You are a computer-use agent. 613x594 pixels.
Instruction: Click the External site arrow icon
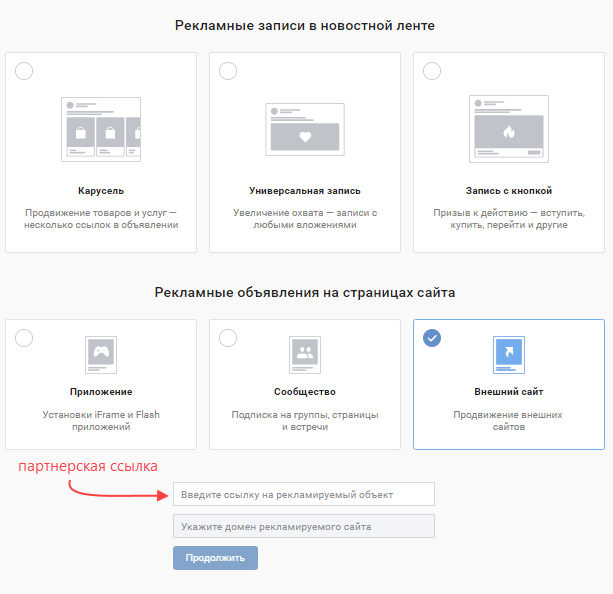coord(508,353)
